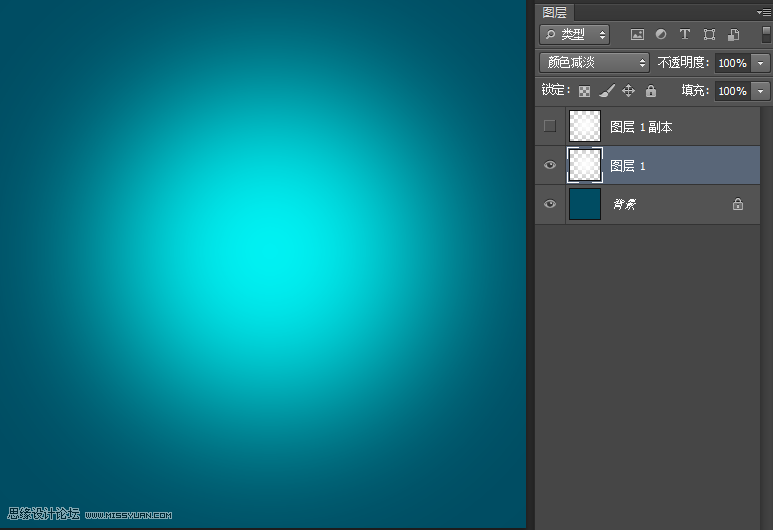The height and width of the screenshot is (530, 773).
Task: Select 图层 1 副本 layer thumbnail
Action: (585, 126)
